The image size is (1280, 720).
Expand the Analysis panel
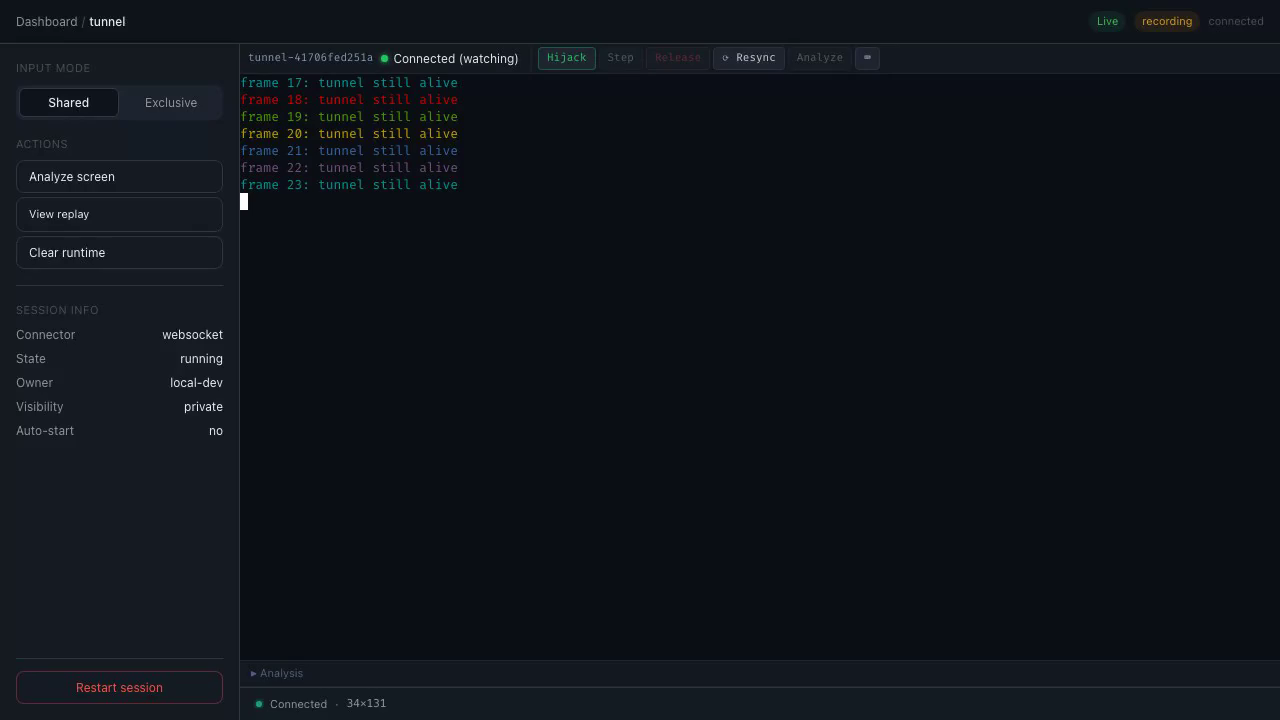[x=277, y=674]
